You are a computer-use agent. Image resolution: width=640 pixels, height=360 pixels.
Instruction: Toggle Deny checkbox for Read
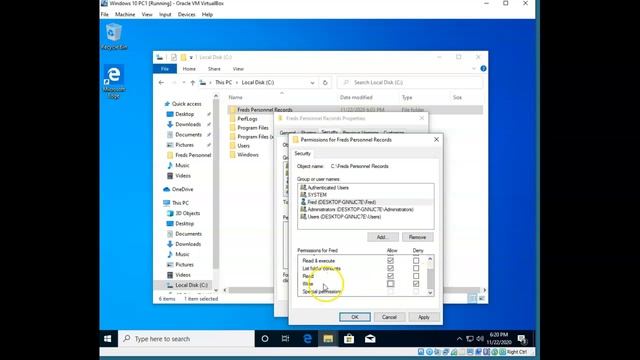[x=416, y=276]
